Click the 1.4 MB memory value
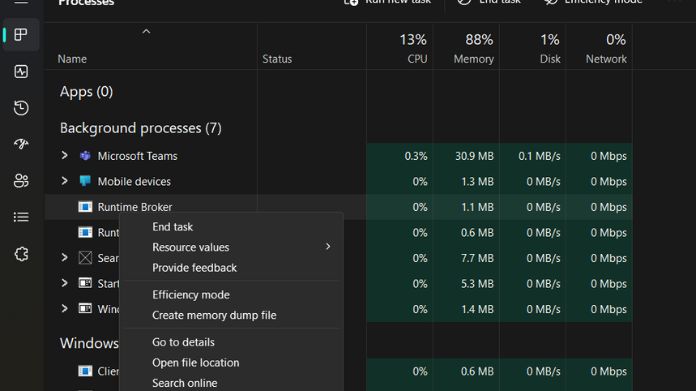 click(477, 309)
